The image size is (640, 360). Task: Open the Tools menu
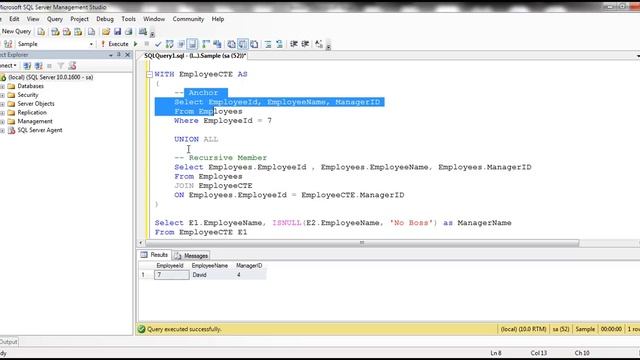[128, 19]
